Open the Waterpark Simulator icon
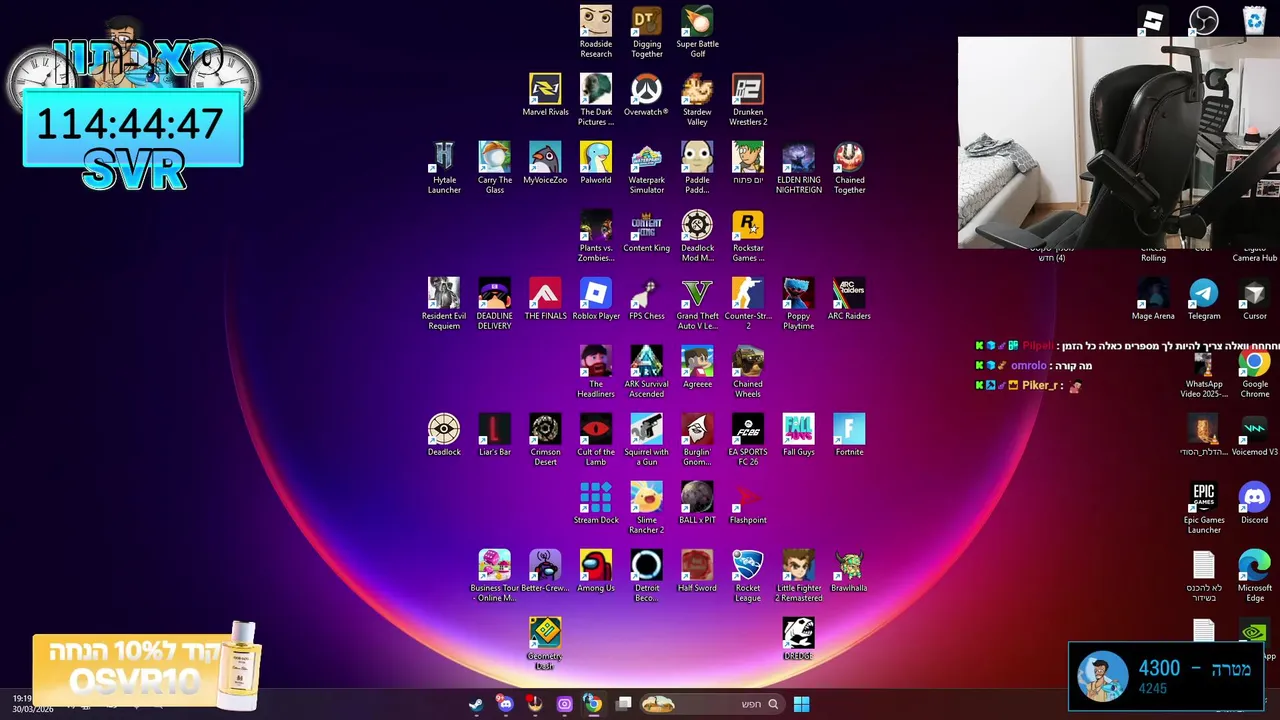The width and height of the screenshot is (1280, 720). tap(647, 157)
